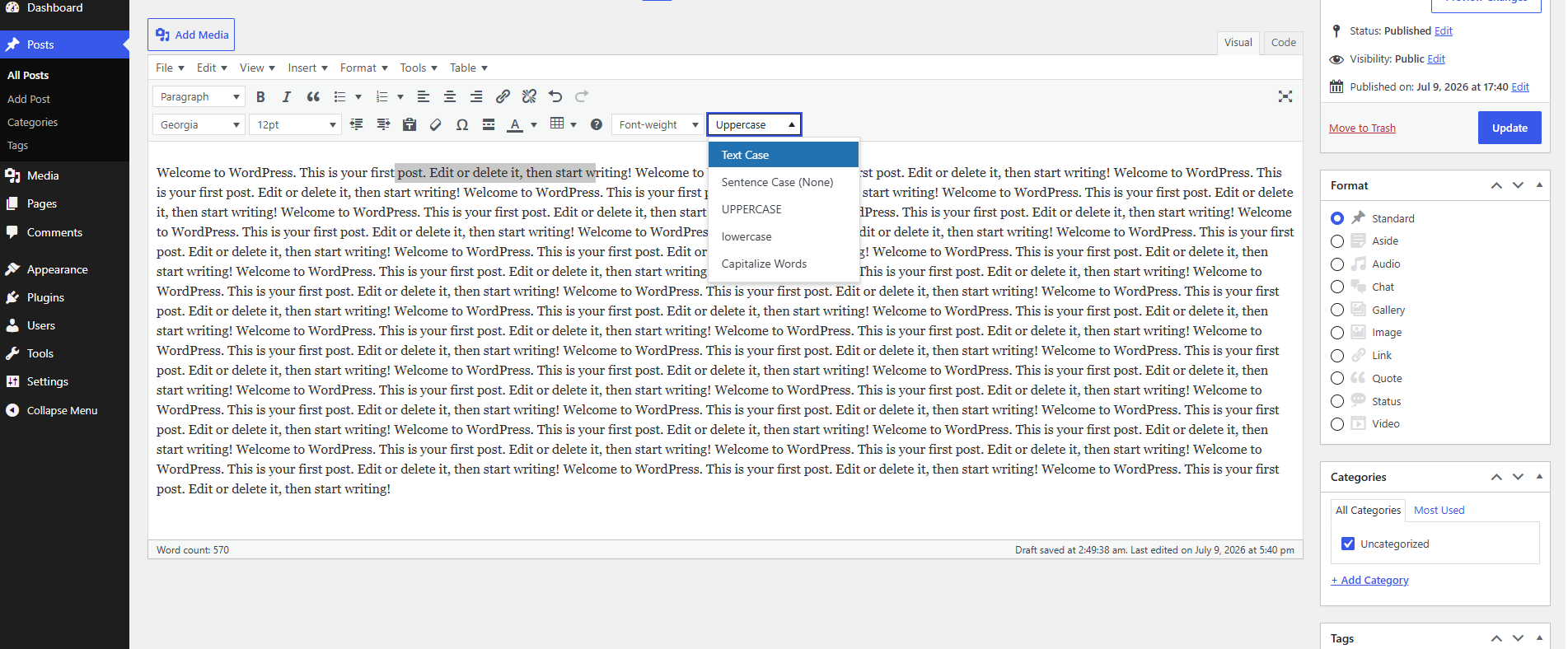Apply the text color A button

pyautogui.click(x=515, y=124)
